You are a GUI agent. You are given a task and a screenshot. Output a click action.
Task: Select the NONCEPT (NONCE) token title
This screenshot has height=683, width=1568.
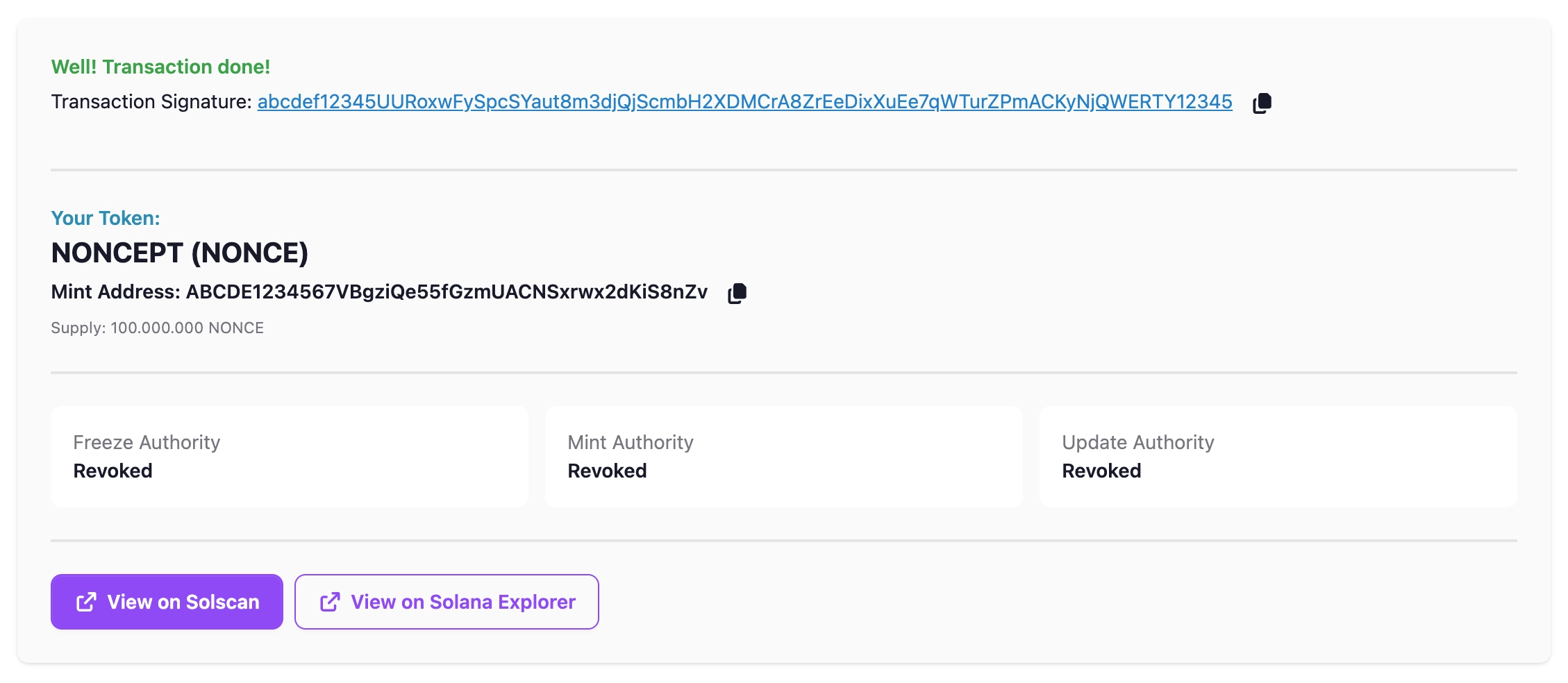pos(179,253)
